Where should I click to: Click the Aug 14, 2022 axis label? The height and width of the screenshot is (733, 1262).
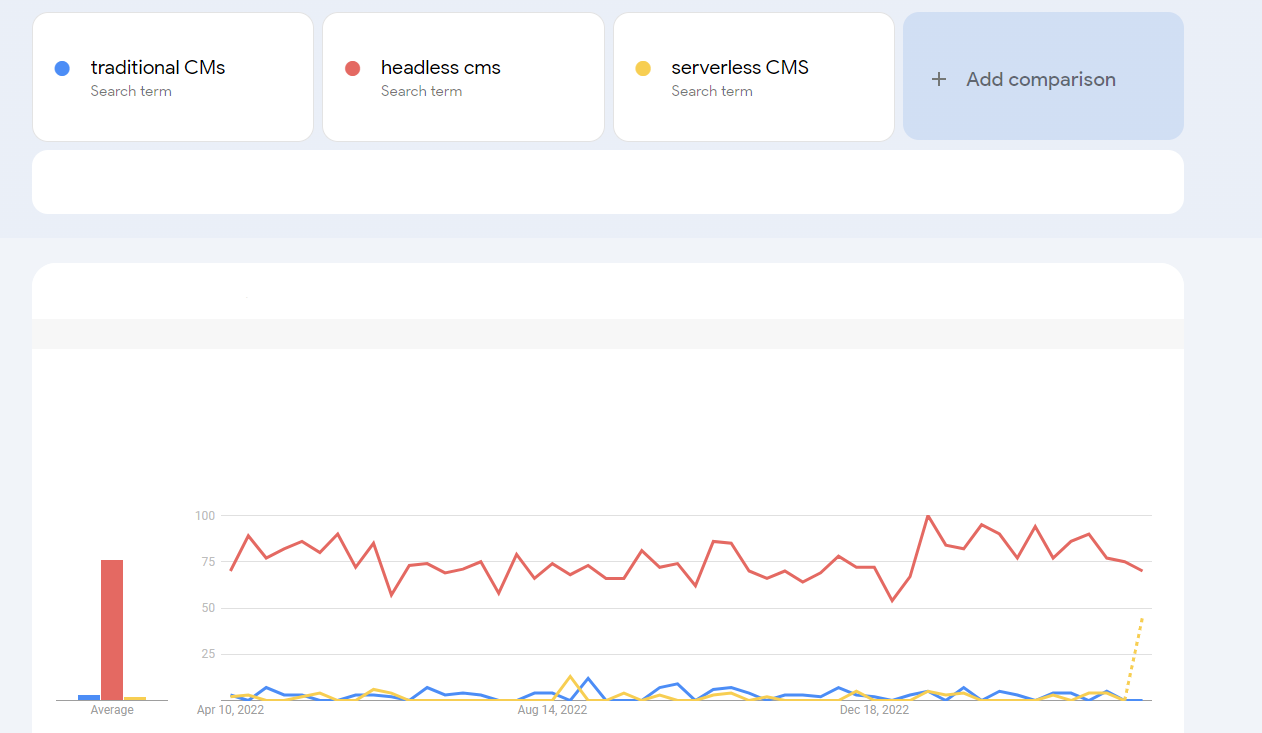pos(552,710)
